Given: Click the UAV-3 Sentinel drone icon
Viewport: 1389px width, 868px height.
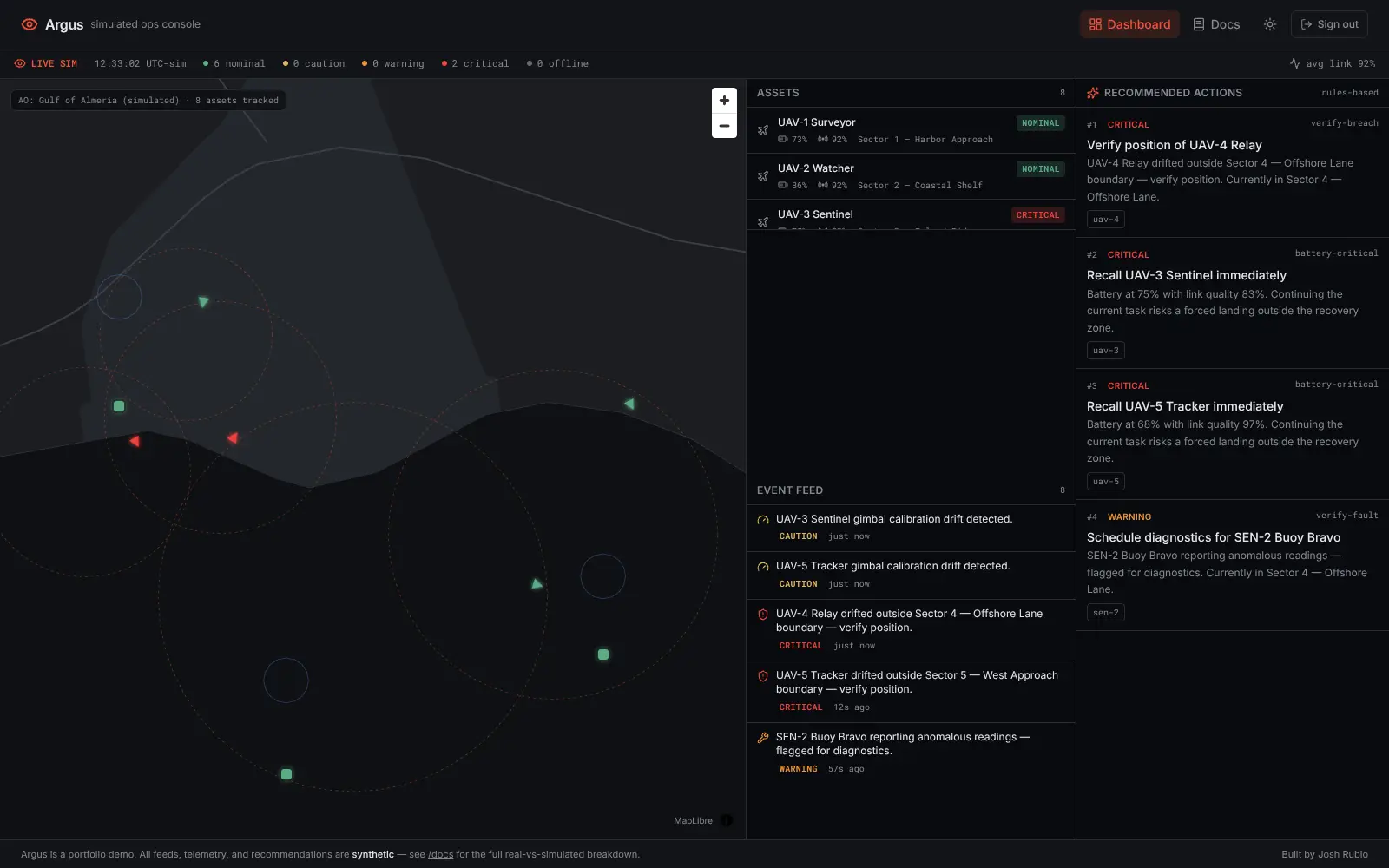Looking at the screenshot, I should click(763, 221).
